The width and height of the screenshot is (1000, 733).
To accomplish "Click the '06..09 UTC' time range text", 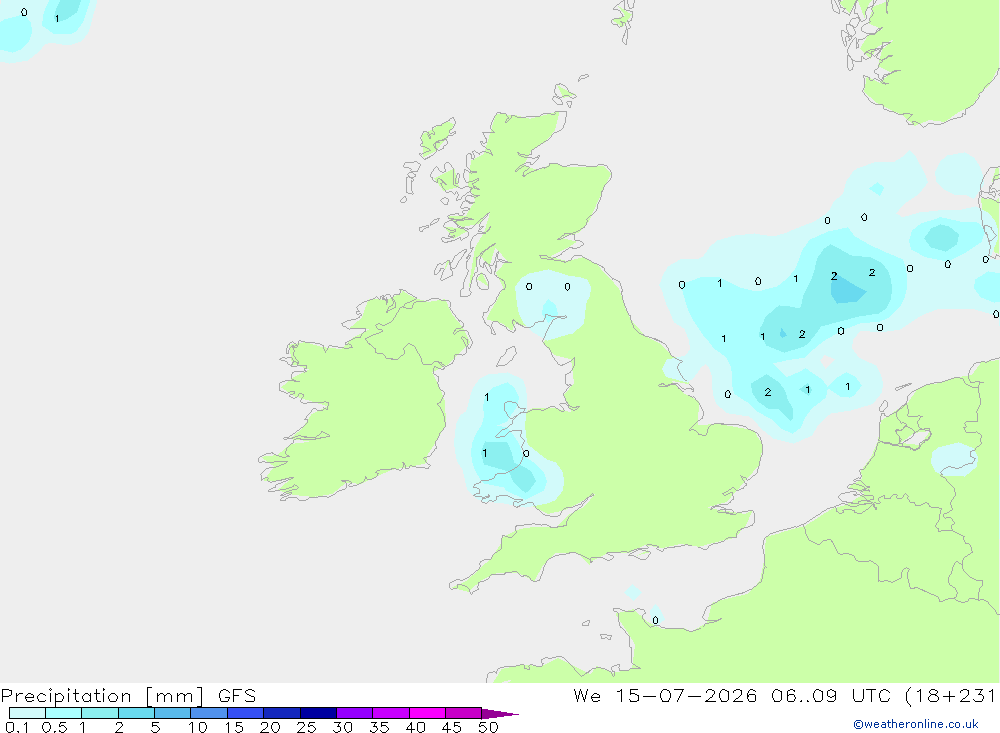I will pyautogui.click(x=830, y=695).
